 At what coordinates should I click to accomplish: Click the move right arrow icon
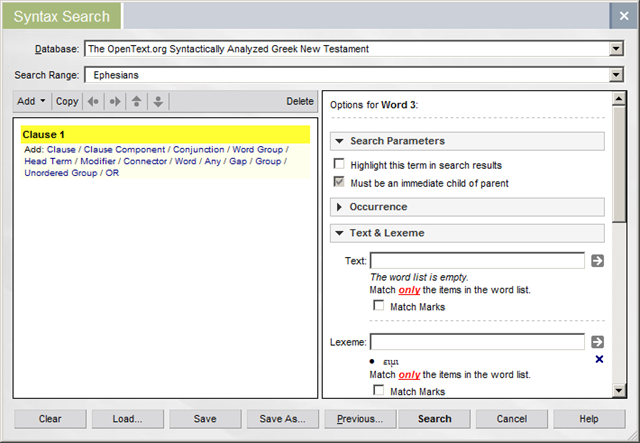coord(115,101)
